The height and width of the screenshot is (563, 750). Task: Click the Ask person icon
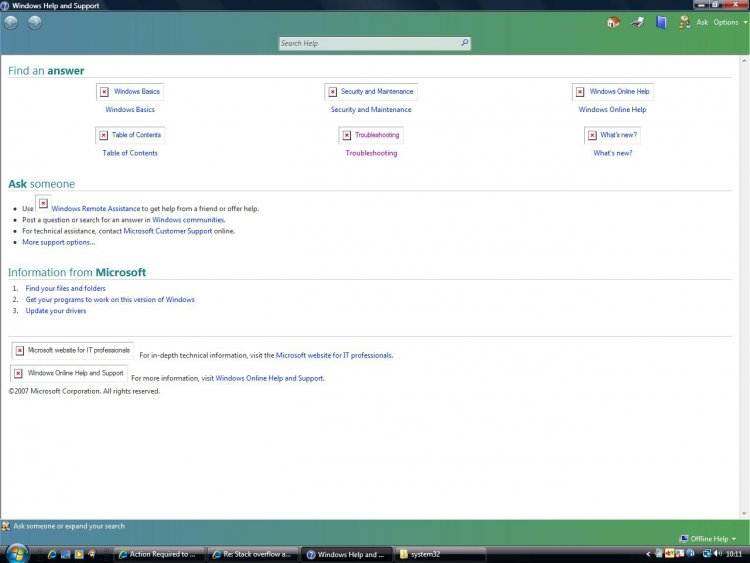pos(684,22)
